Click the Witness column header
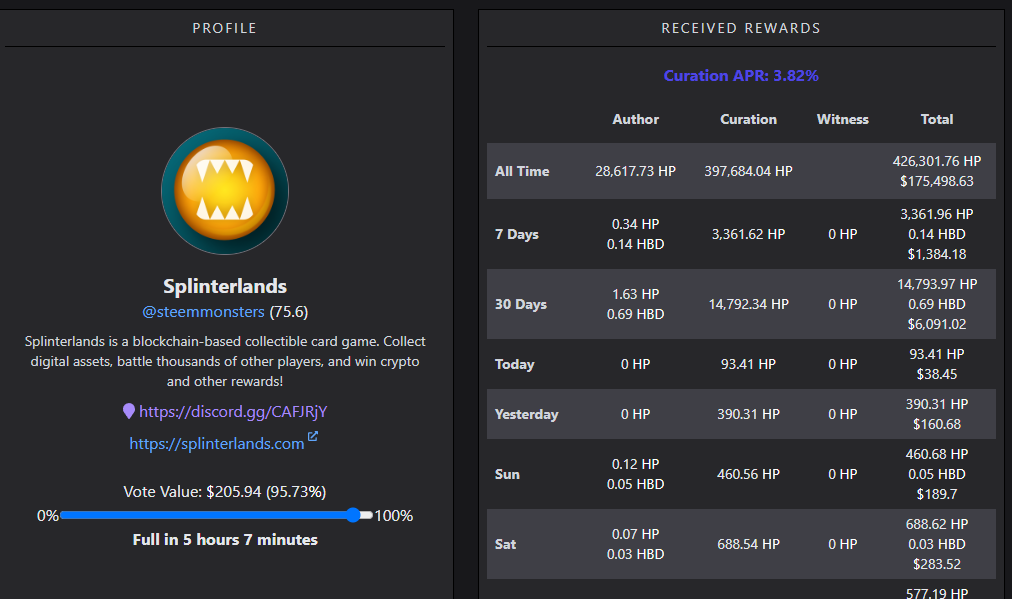 (x=843, y=119)
